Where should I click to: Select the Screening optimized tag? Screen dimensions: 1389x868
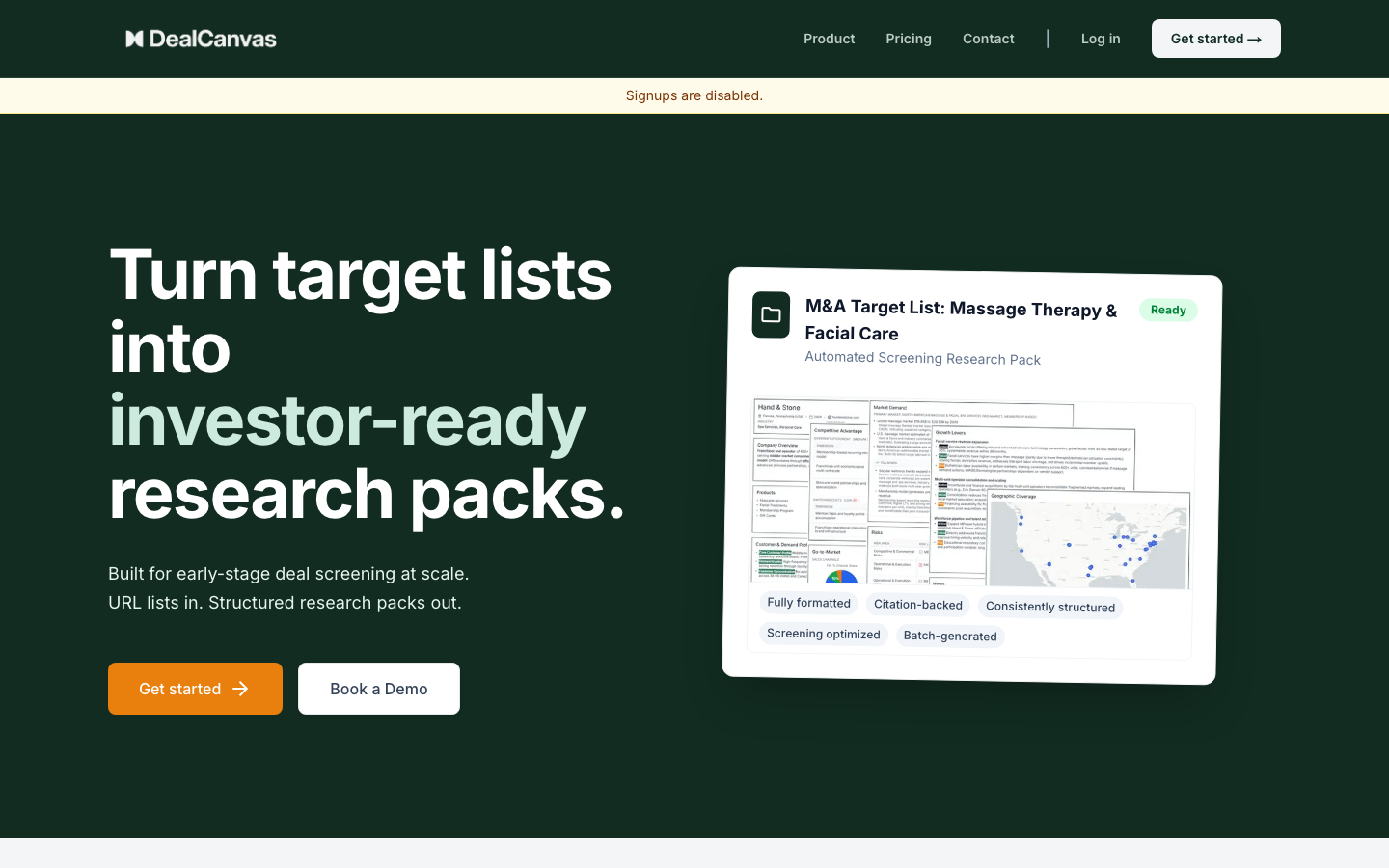pyautogui.click(x=824, y=634)
